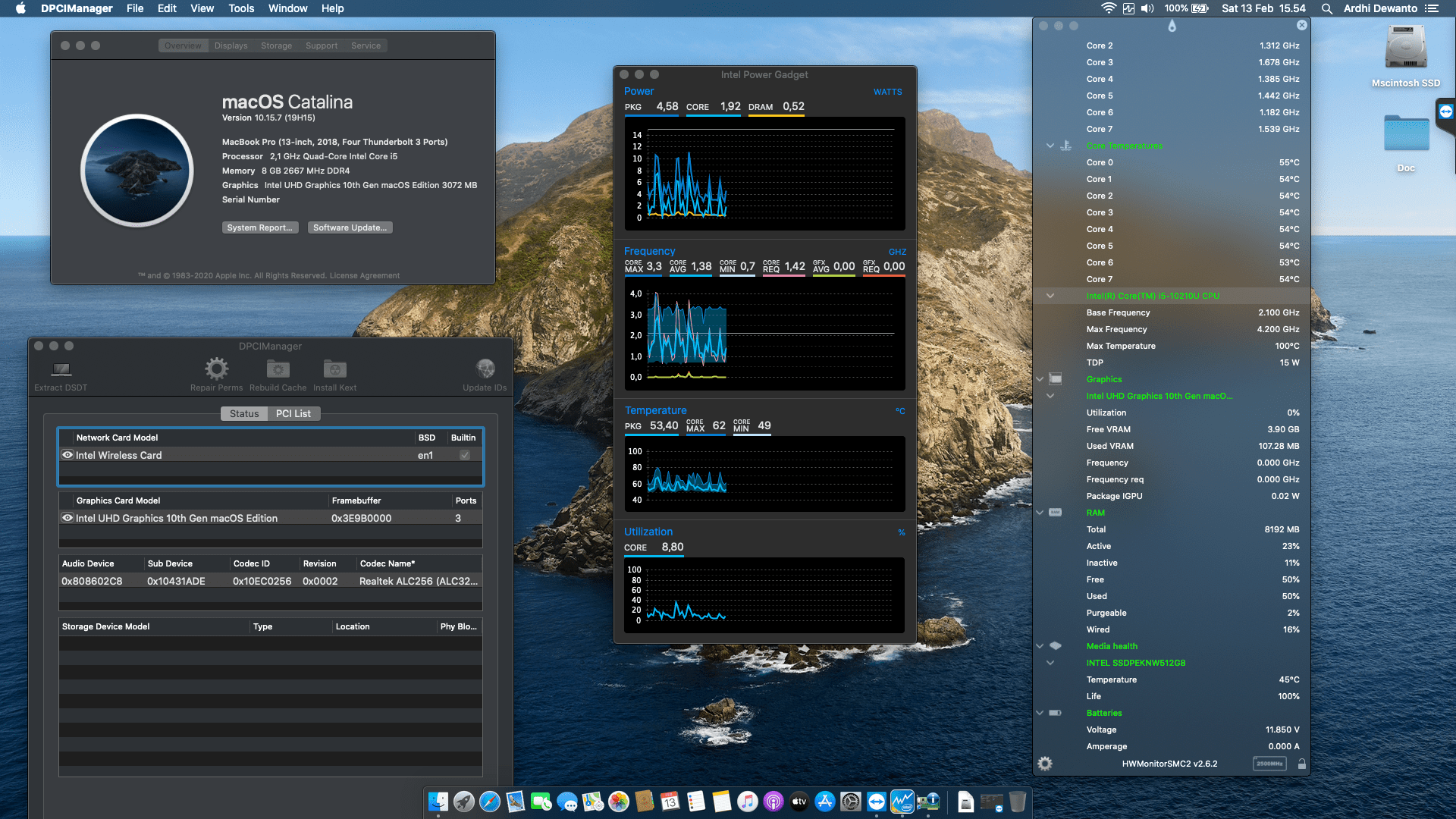
Task: Click the Storage Device Model column header
Action: point(155,626)
